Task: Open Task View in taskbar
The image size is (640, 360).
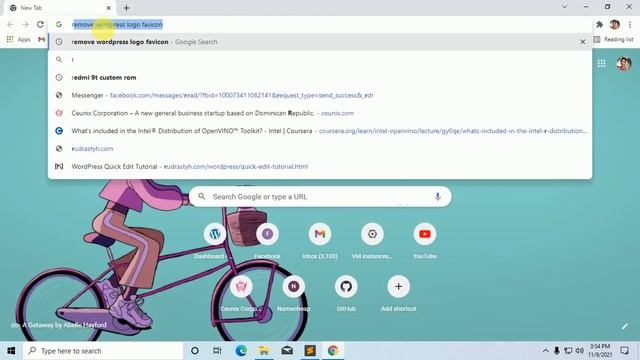Action: click(x=217, y=351)
